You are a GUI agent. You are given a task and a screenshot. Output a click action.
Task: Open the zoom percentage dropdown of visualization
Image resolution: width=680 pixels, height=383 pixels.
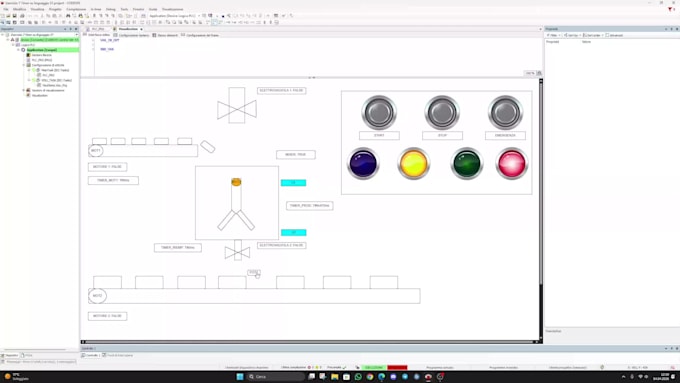(x=530, y=73)
